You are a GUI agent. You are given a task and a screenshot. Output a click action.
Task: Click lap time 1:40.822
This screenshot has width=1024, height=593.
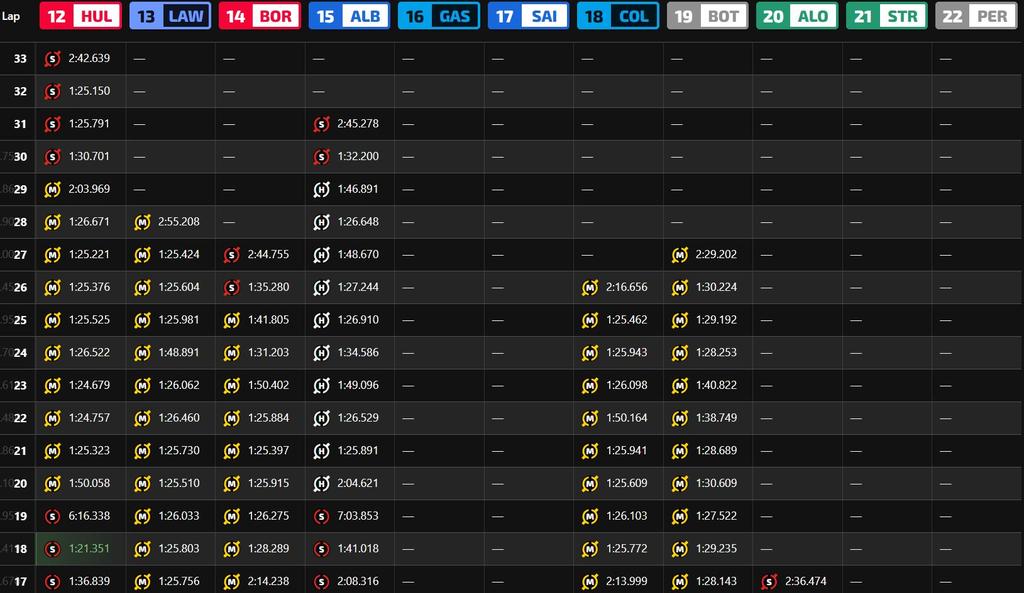[716, 385]
